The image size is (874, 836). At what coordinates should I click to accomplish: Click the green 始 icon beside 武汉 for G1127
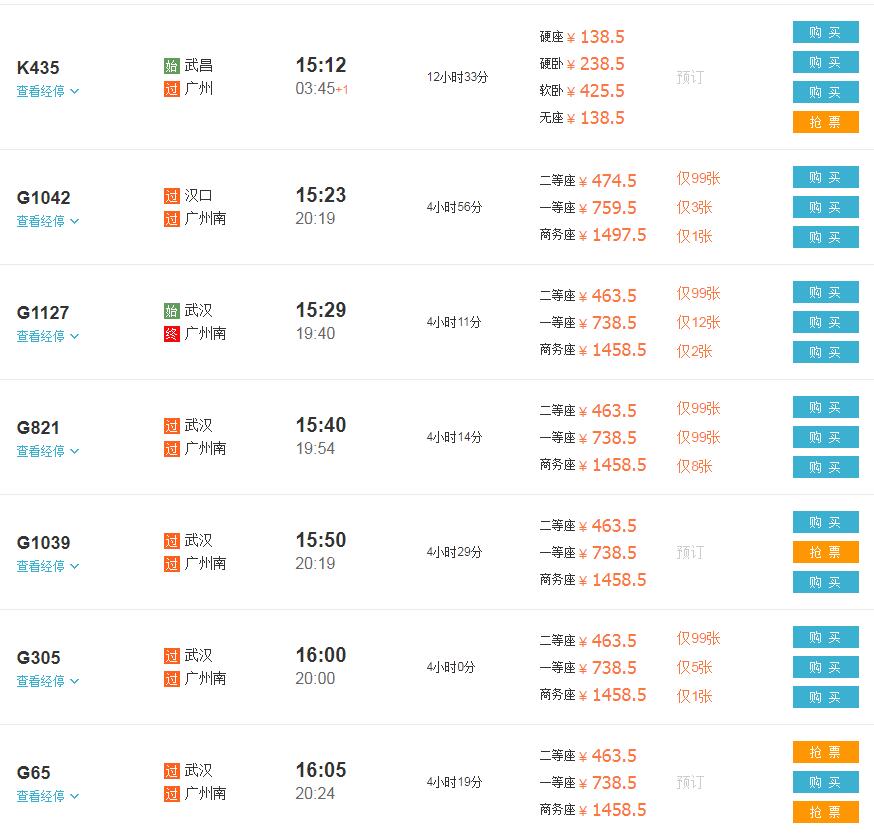[172, 310]
